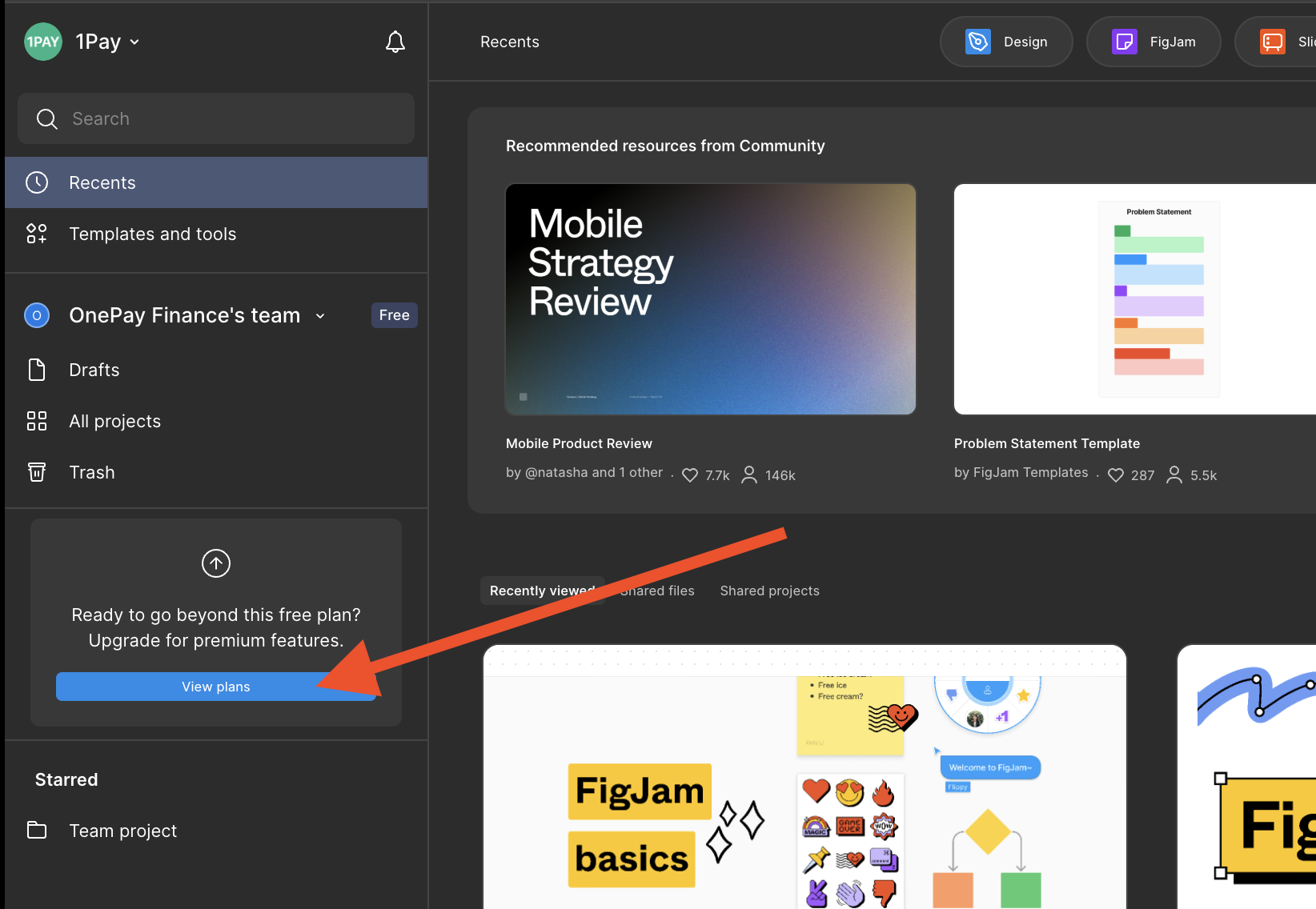Click the 7.7k likes count
This screenshot has height=909, width=1316.
[717, 475]
